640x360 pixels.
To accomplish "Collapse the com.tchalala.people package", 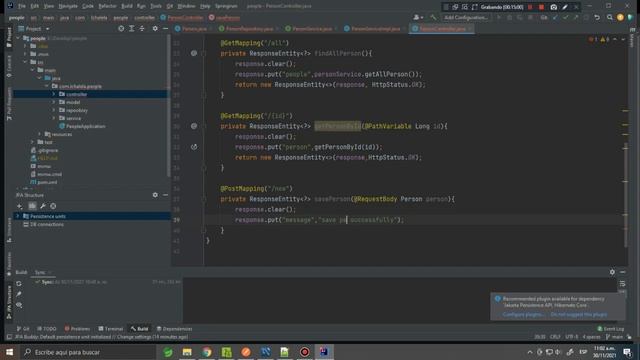I will point(47,86).
